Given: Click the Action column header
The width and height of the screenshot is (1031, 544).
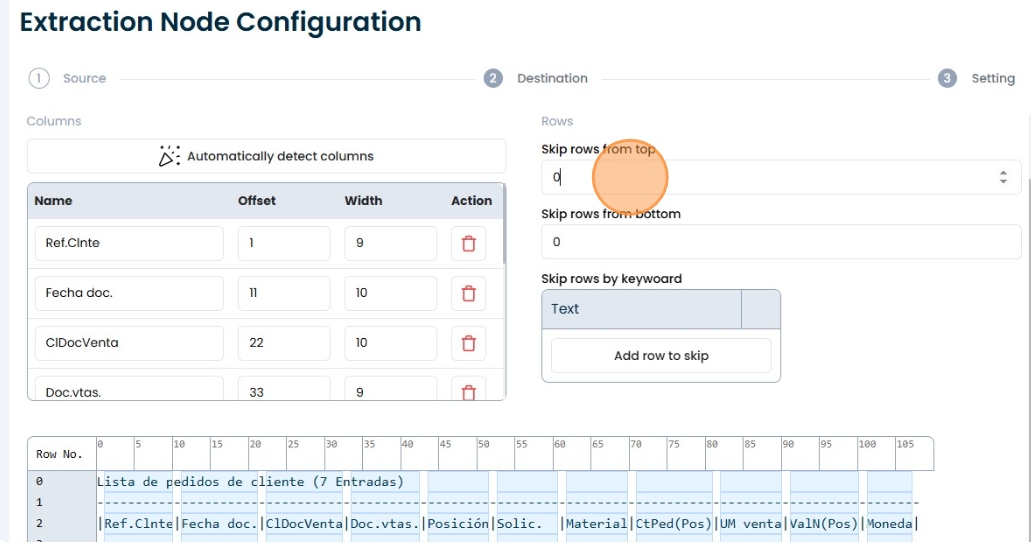Looking at the screenshot, I should pyautogui.click(x=471, y=201).
